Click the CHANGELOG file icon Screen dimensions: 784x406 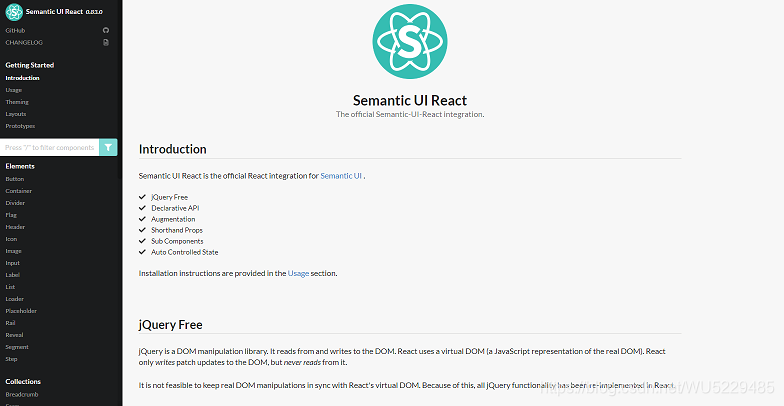[106, 42]
